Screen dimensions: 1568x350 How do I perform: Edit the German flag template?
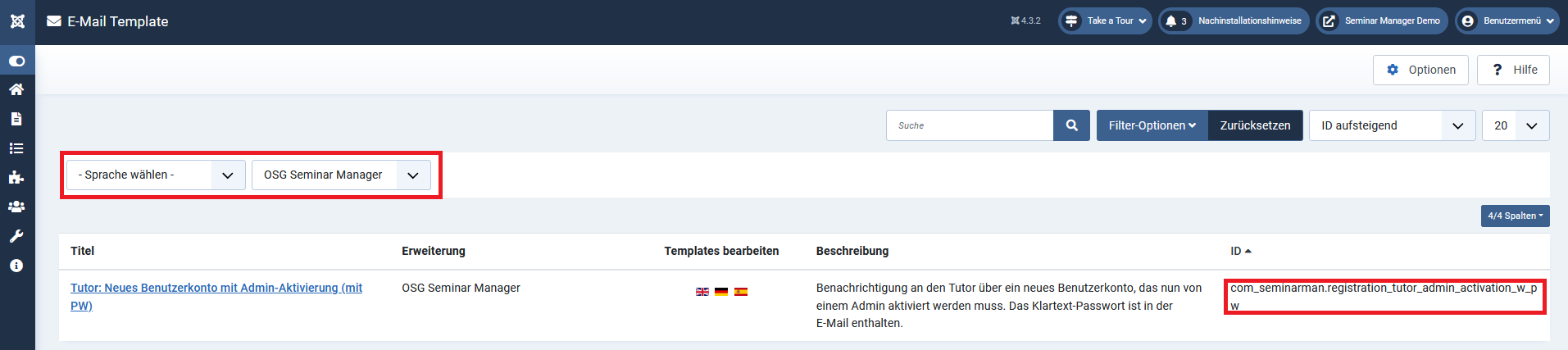[x=721, y=292]
